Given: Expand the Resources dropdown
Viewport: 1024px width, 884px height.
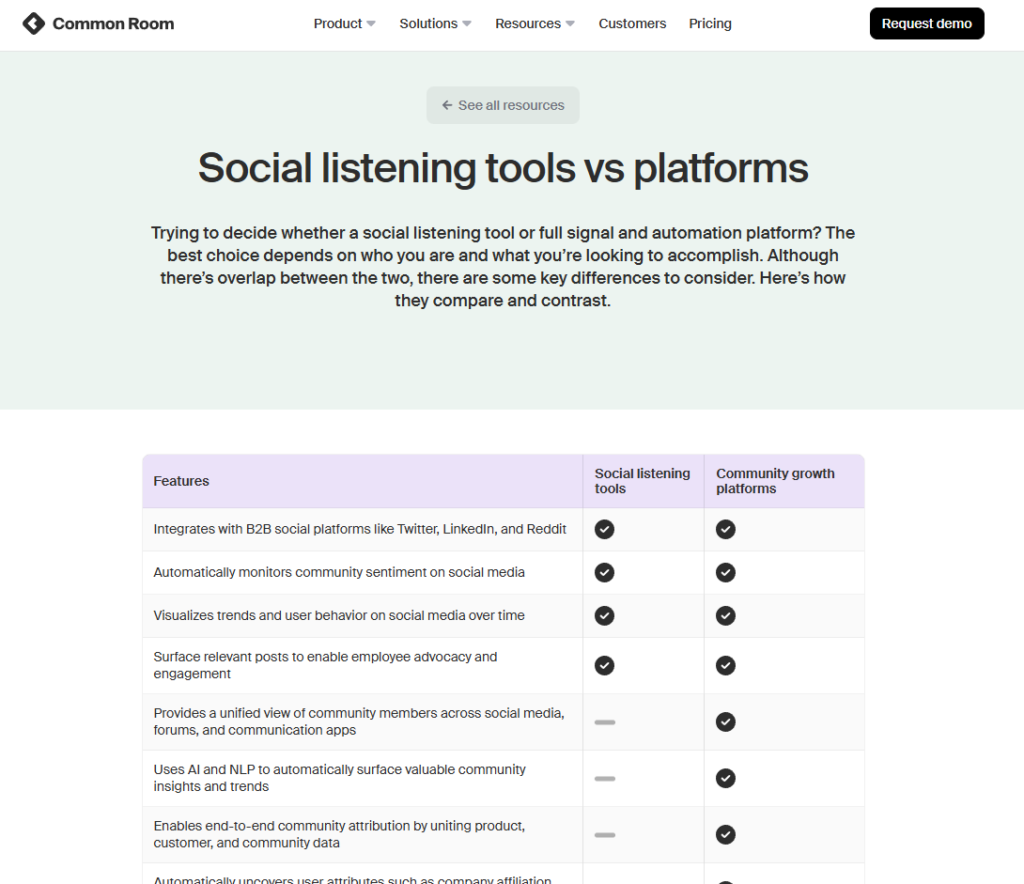Looking at the screenshot, I should [x=534, y=23].
